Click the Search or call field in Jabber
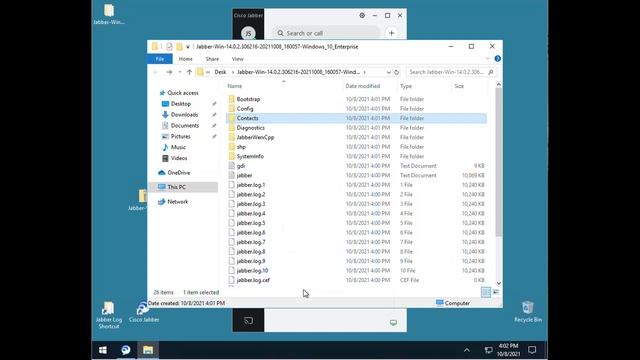640x360 pixels. click(x=326, y=33)
